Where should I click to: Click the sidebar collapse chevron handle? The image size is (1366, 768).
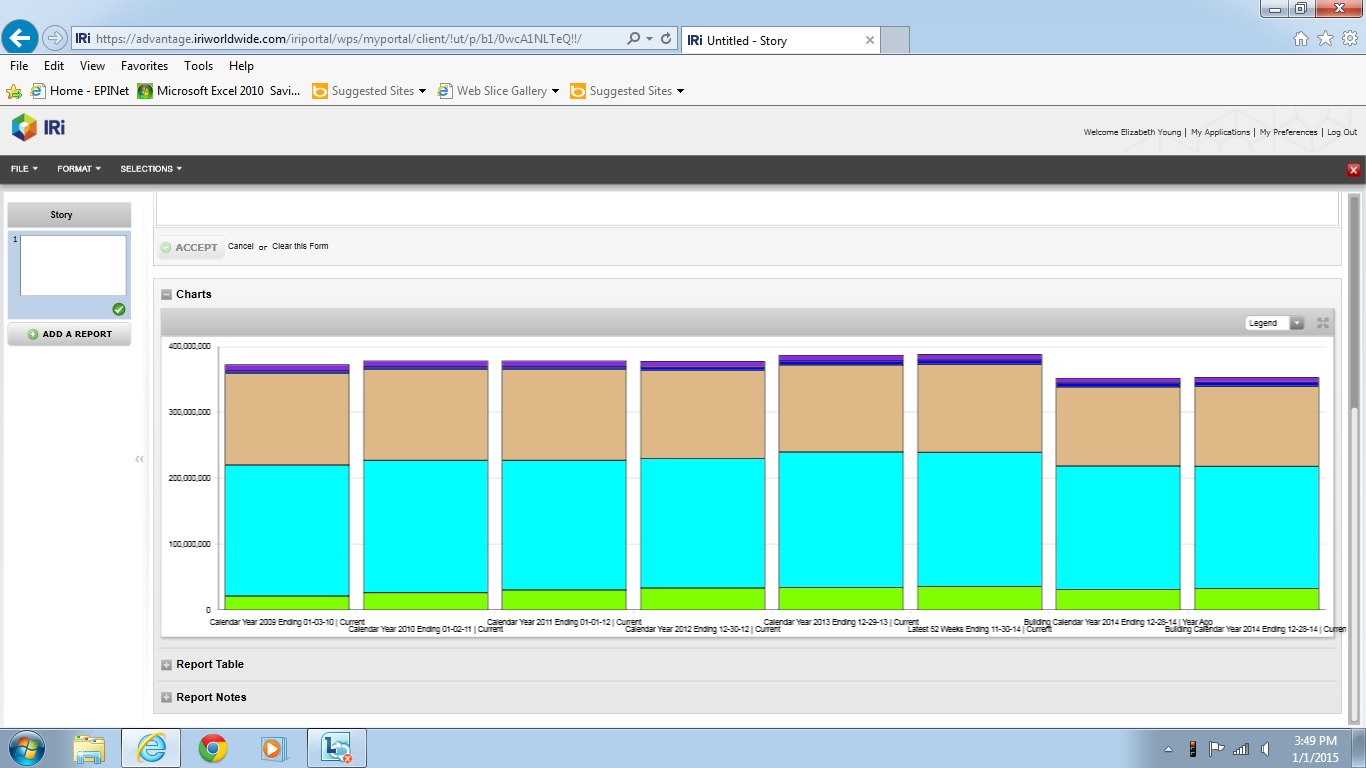click(x=139, y=459)
